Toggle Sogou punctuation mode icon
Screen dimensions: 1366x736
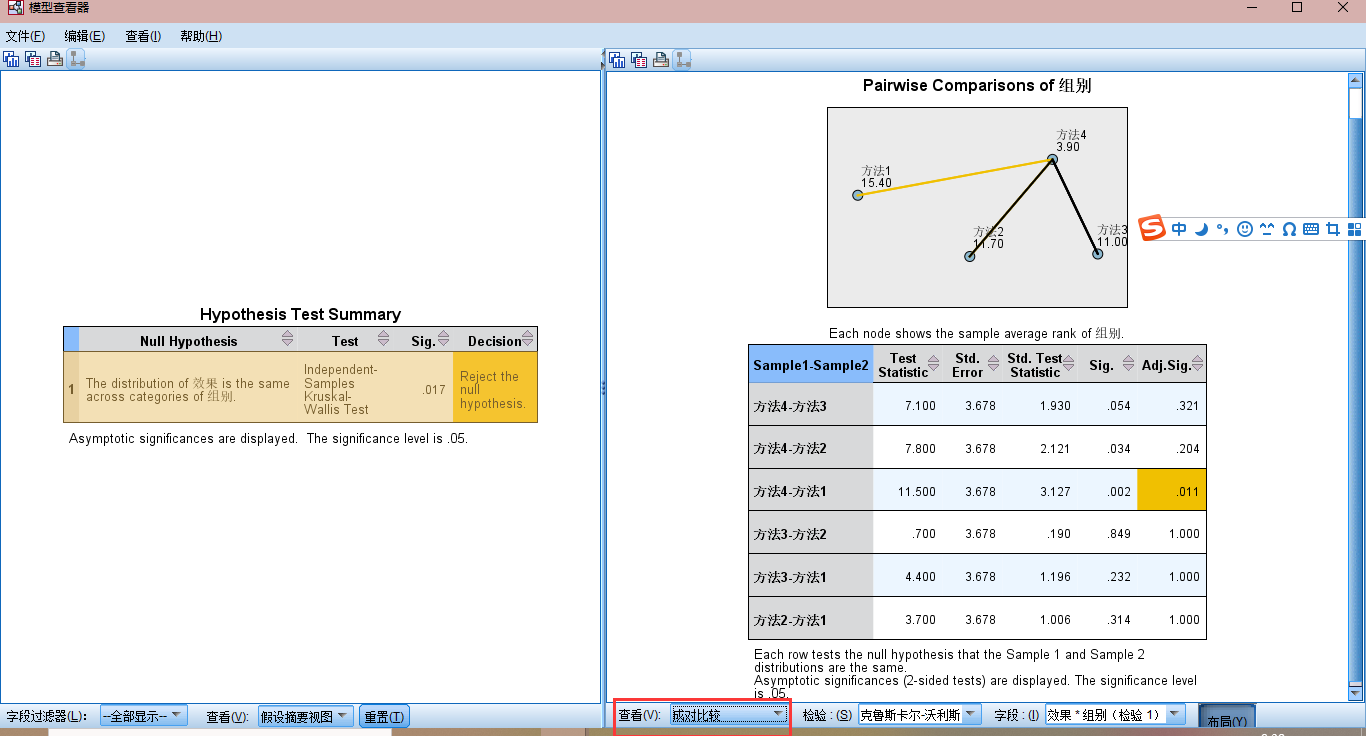(1222, 229)
